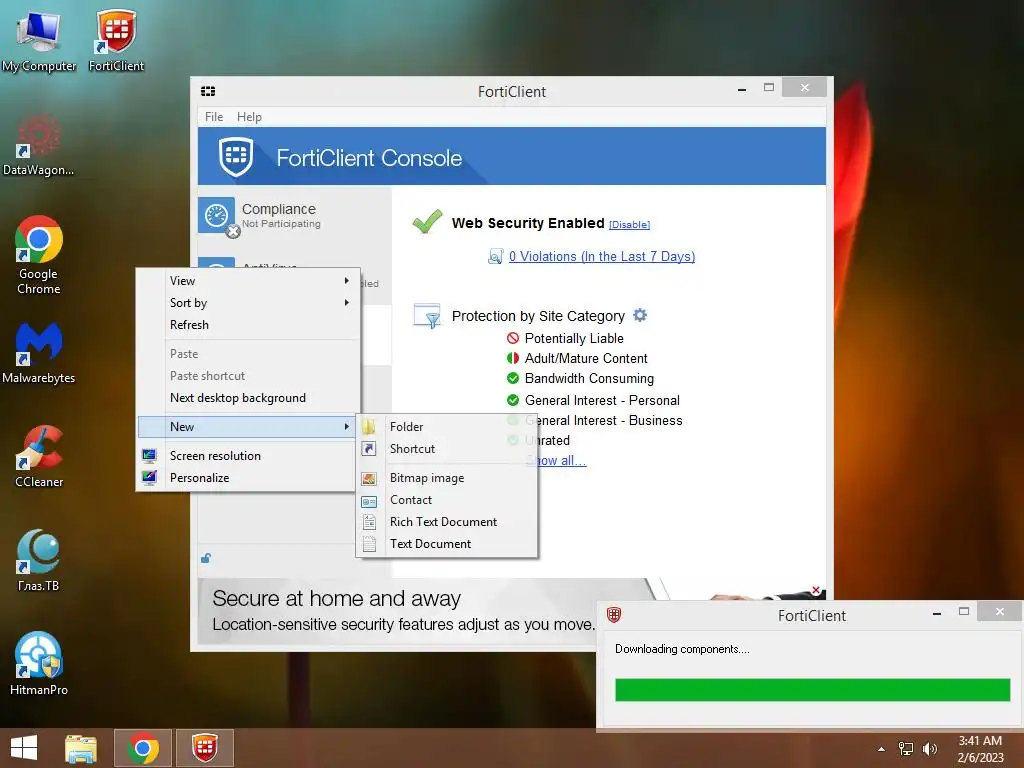Image resolution: width=1024 pixels, height=768 pixels.
Task: Open Protection by Site Category settings gear
Action: tap(640, 315)
